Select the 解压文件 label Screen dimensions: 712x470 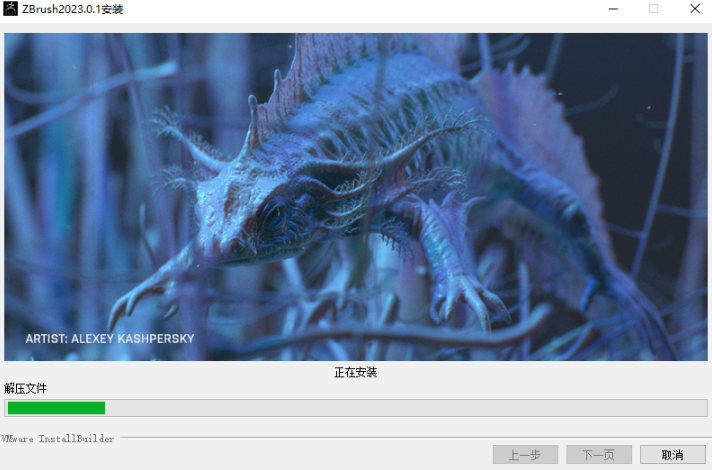[x=25, y=388]
